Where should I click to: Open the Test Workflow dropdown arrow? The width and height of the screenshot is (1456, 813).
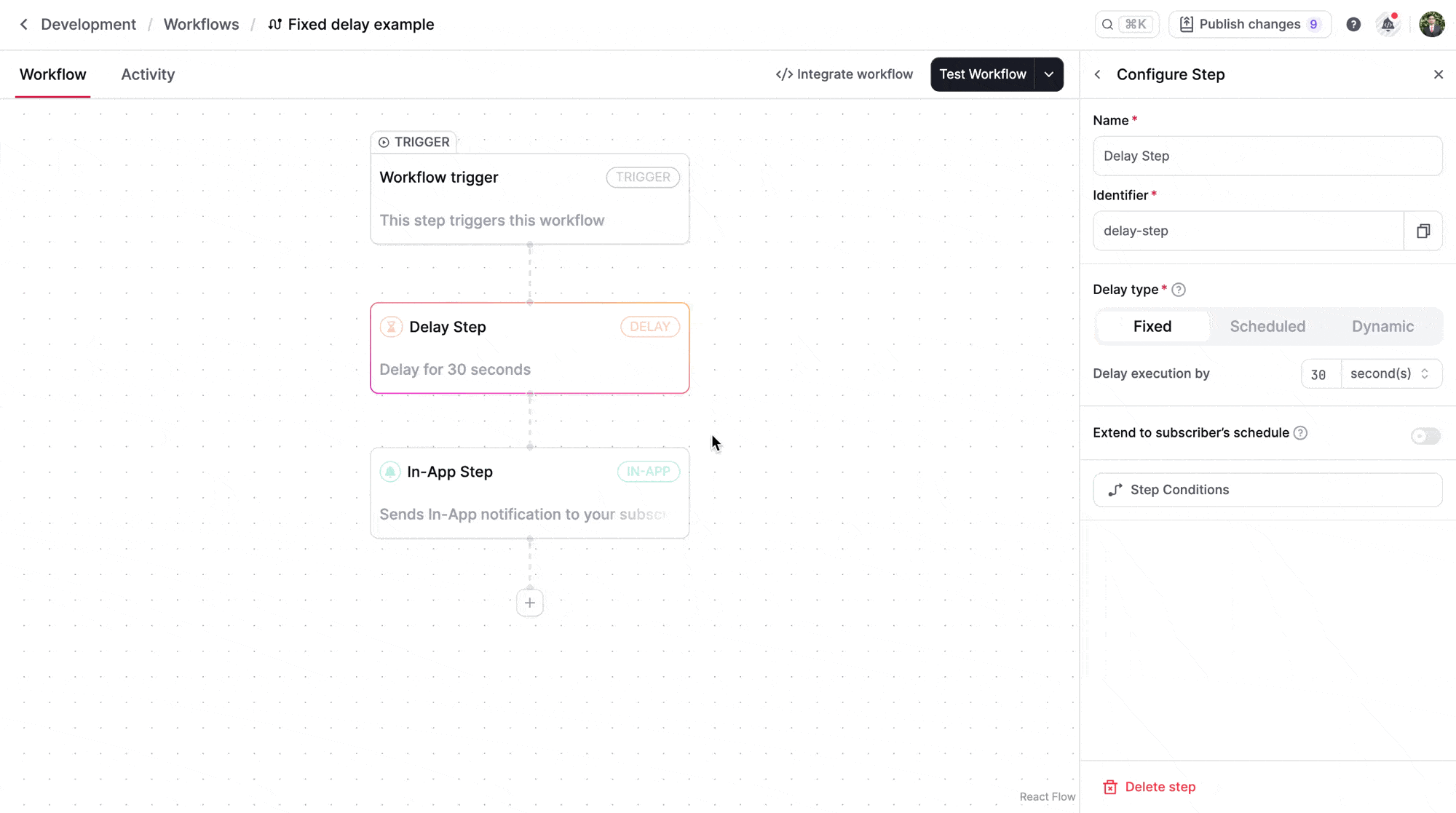tap(1048, 74)
